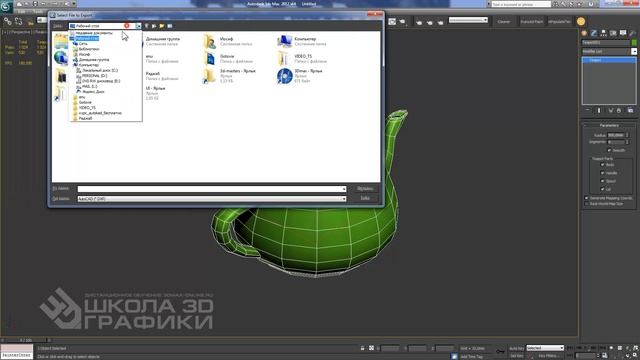The width and height of the screenshot is (640, 360).
Task: Open the Modify tab in command panel
Action: tap(594, 33)
